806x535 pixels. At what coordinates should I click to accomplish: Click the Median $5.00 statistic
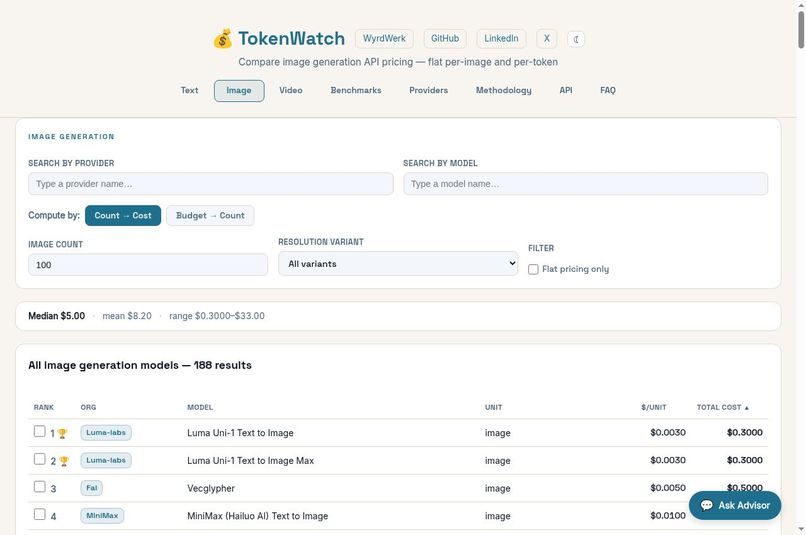57,316
